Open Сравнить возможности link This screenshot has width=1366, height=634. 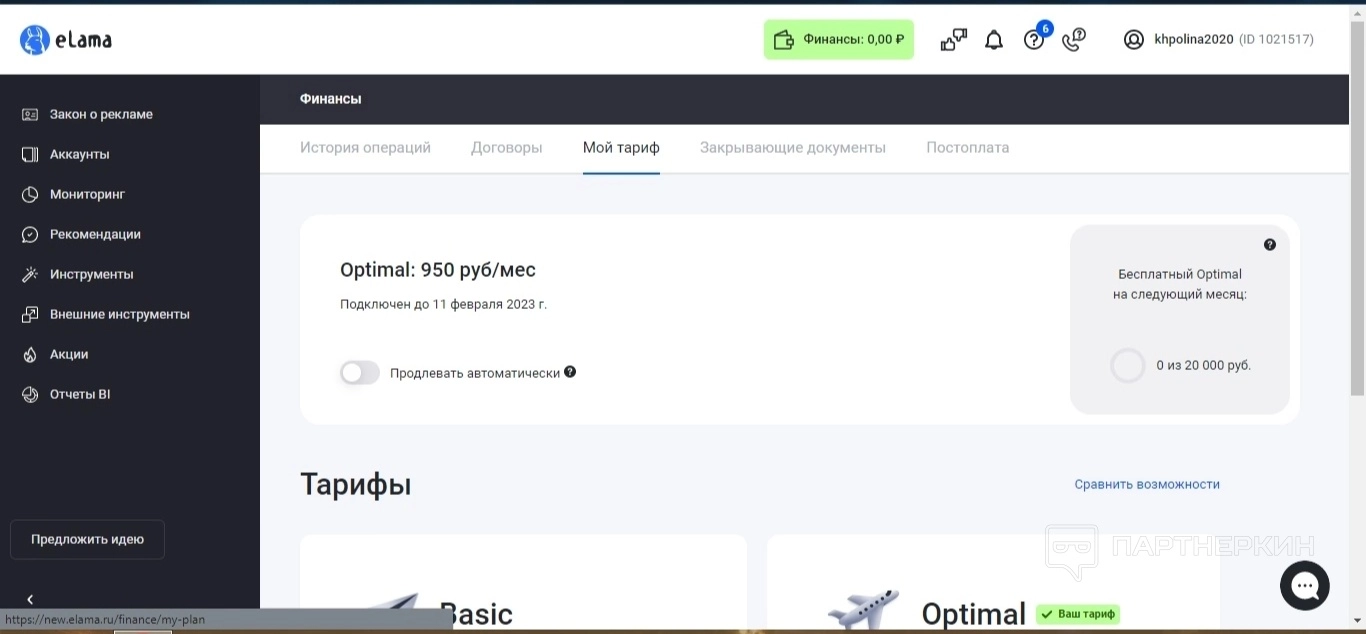click(1147, 484)
